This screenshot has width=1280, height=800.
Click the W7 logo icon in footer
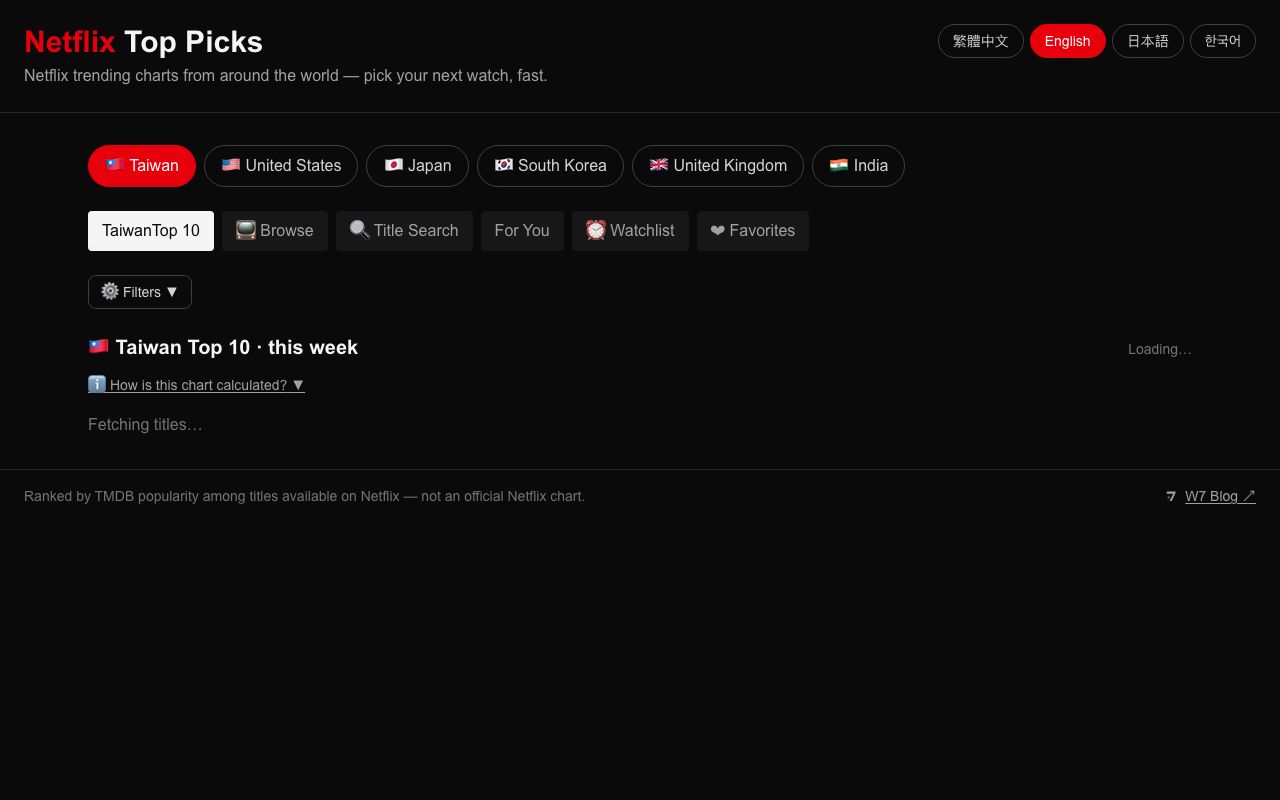(1171, 496)
